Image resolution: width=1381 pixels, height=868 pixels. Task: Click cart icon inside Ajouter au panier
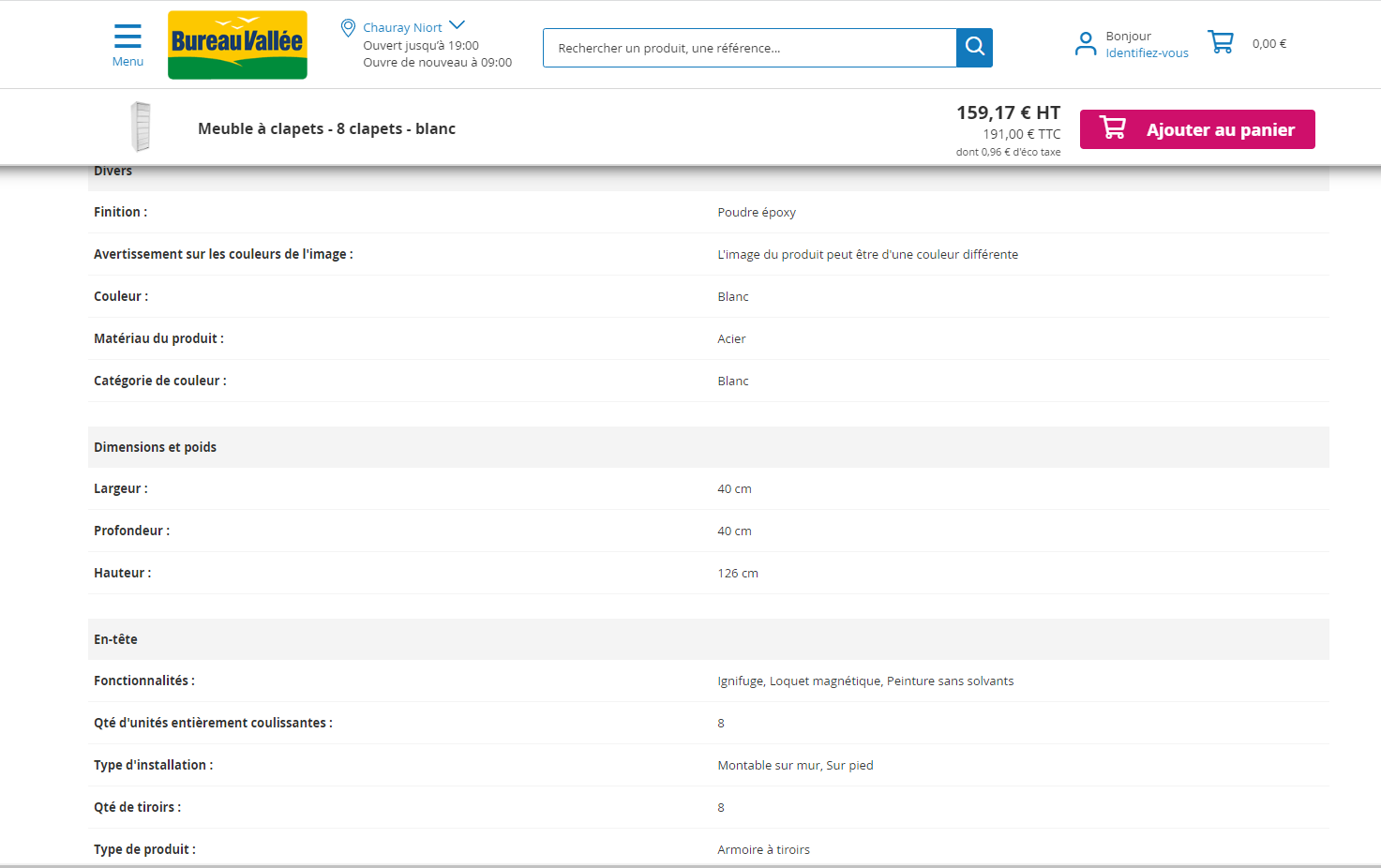click(1113, 128)
